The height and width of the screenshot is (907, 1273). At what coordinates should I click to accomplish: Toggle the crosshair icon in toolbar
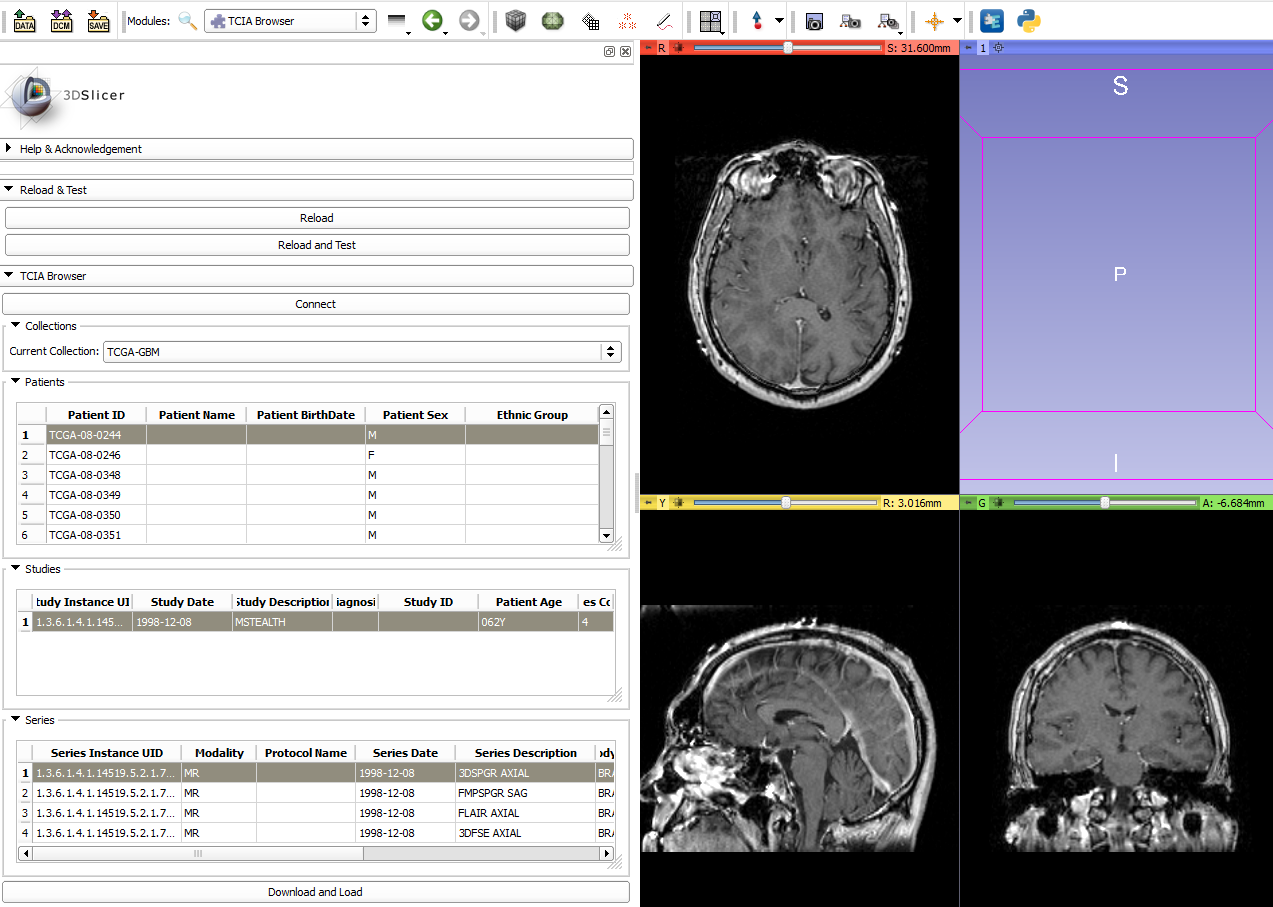pos(934,20)
